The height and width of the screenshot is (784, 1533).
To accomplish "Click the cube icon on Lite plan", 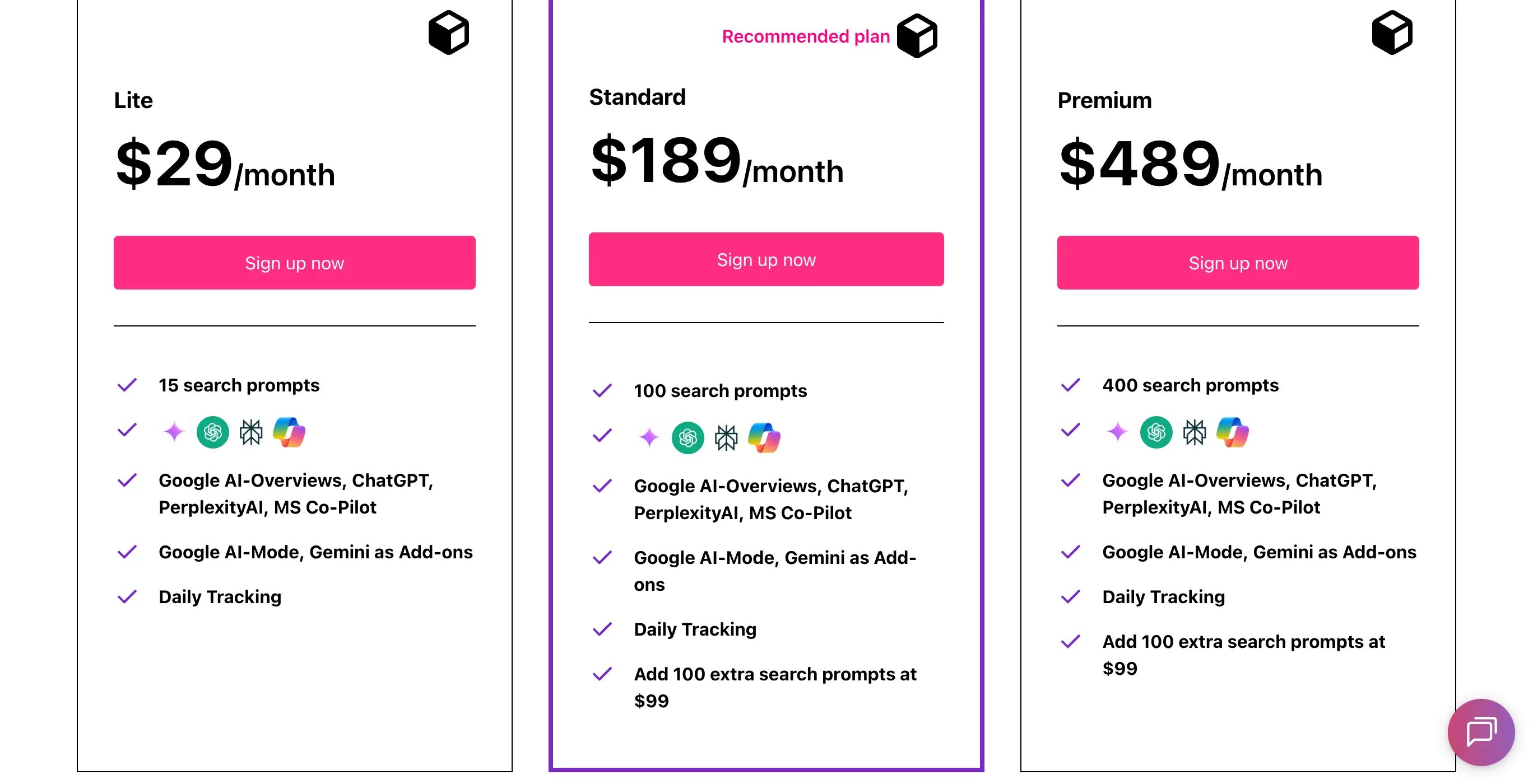I will click(449, 32).
